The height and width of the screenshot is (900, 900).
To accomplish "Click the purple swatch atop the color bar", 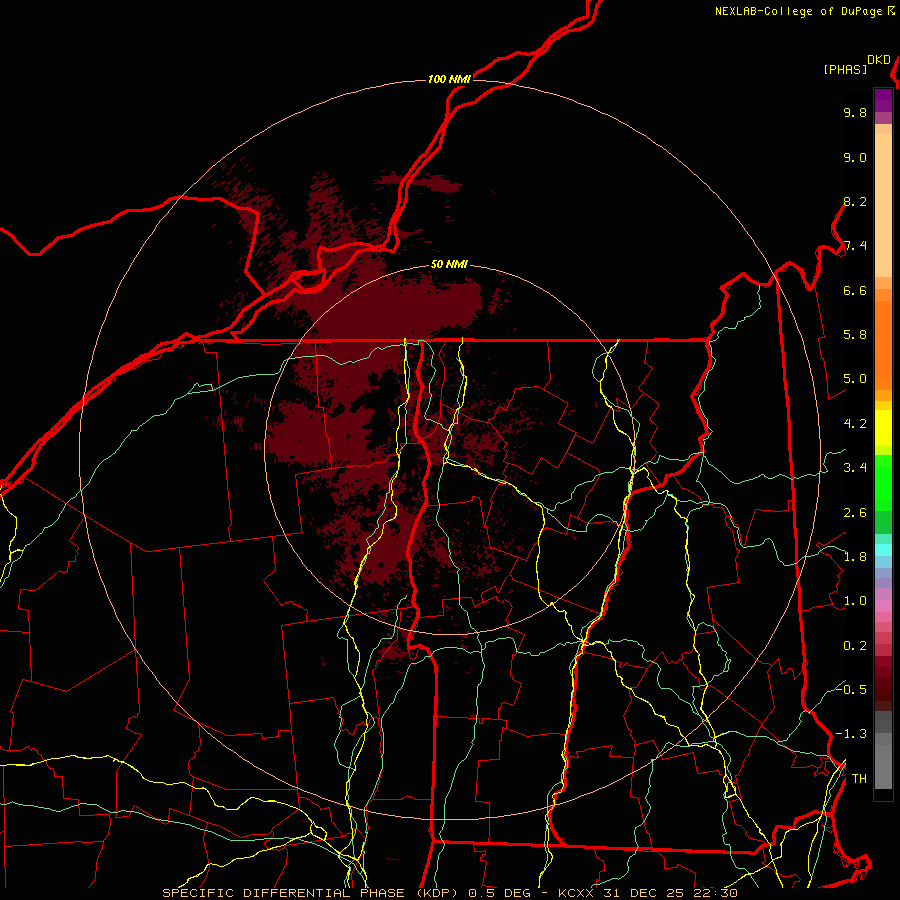I will 883,100.
